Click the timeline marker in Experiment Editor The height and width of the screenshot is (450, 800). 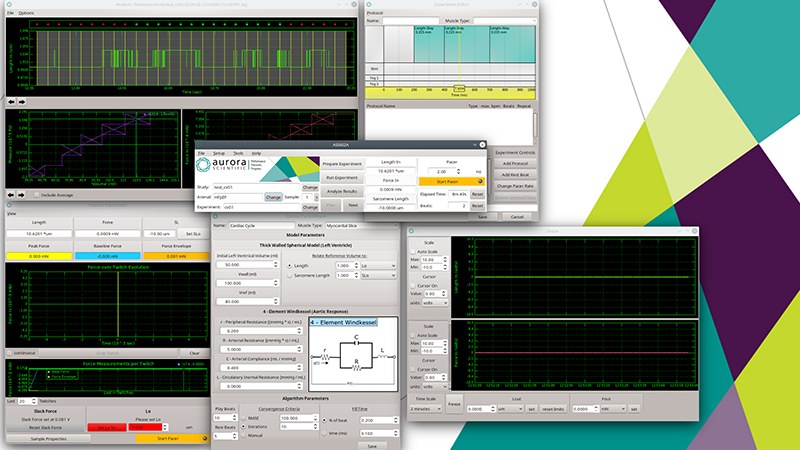point(459,89)
